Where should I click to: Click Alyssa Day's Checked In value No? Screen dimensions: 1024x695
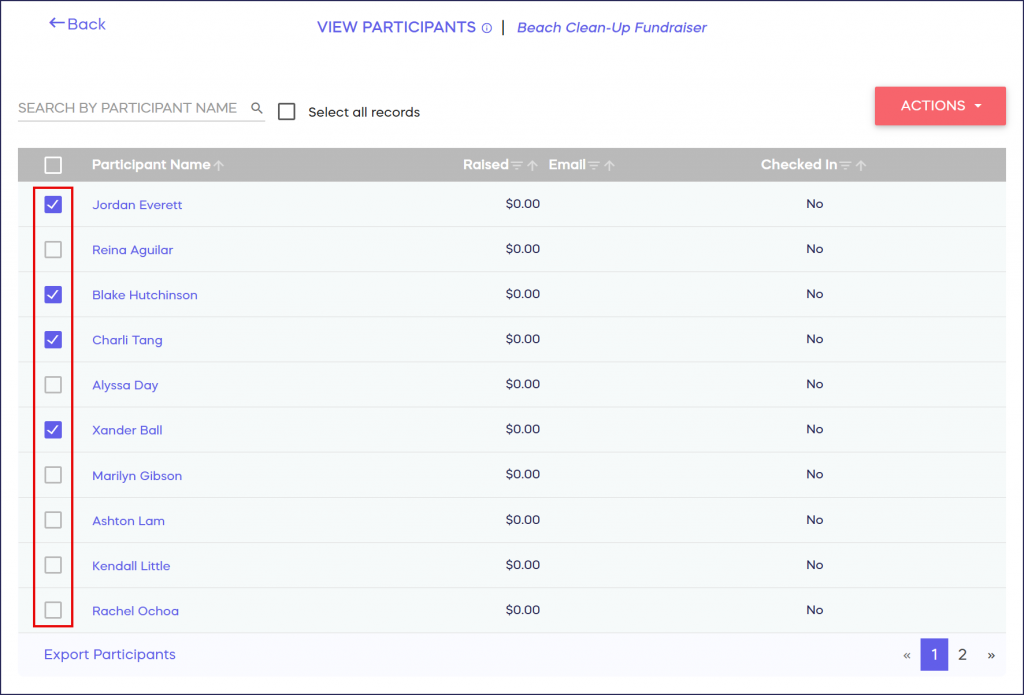point(814,384)
